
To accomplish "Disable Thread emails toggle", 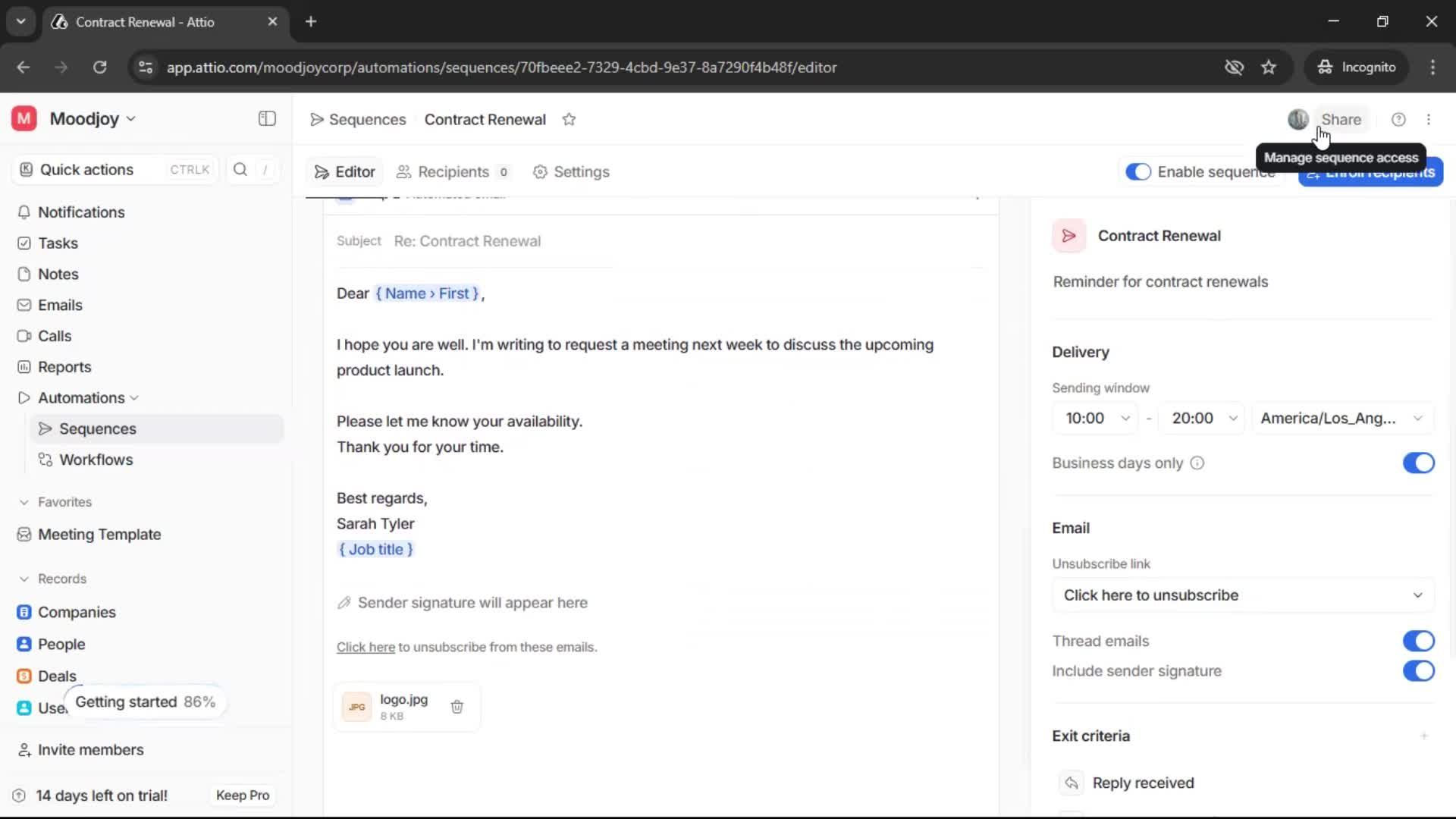I will coord(1417,642).
